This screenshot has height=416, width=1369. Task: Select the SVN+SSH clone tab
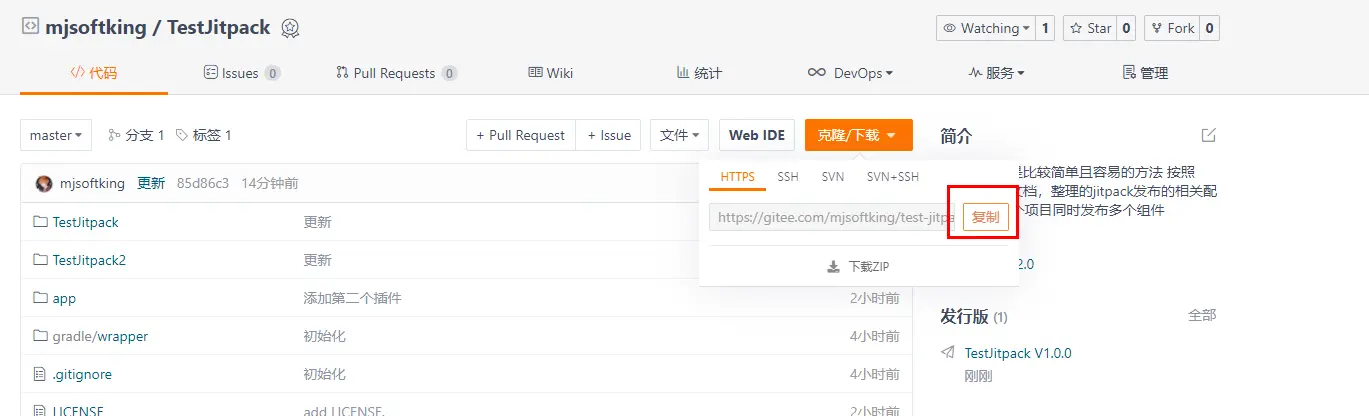pos(892,177)
